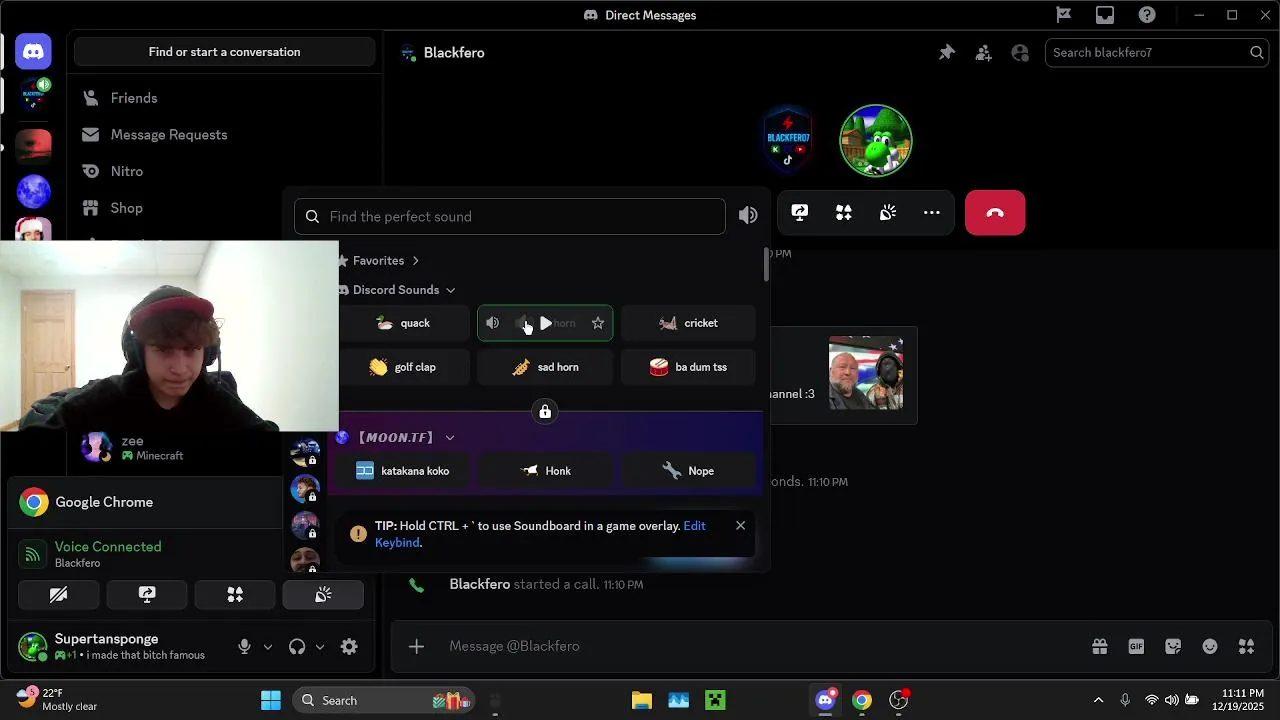Preview sound with speaker icon on hovered tile
1280x720 pixels.
pos(492,323)
